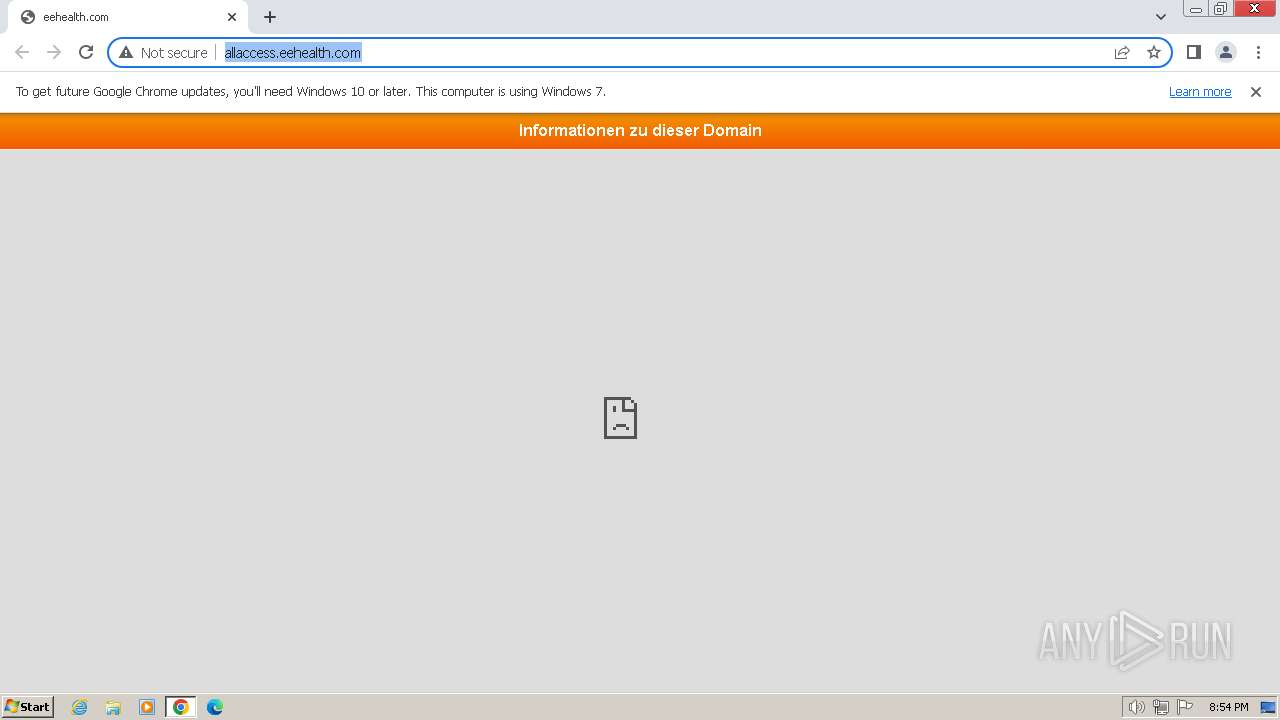The image size is (1280, 720).
Task: Close the eehealth.com tab
Action: (231, 17)
